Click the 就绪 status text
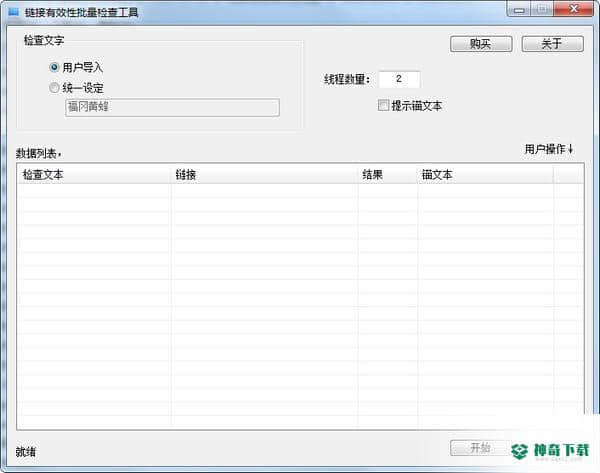 pyautogui.click(x=26, y=452)
